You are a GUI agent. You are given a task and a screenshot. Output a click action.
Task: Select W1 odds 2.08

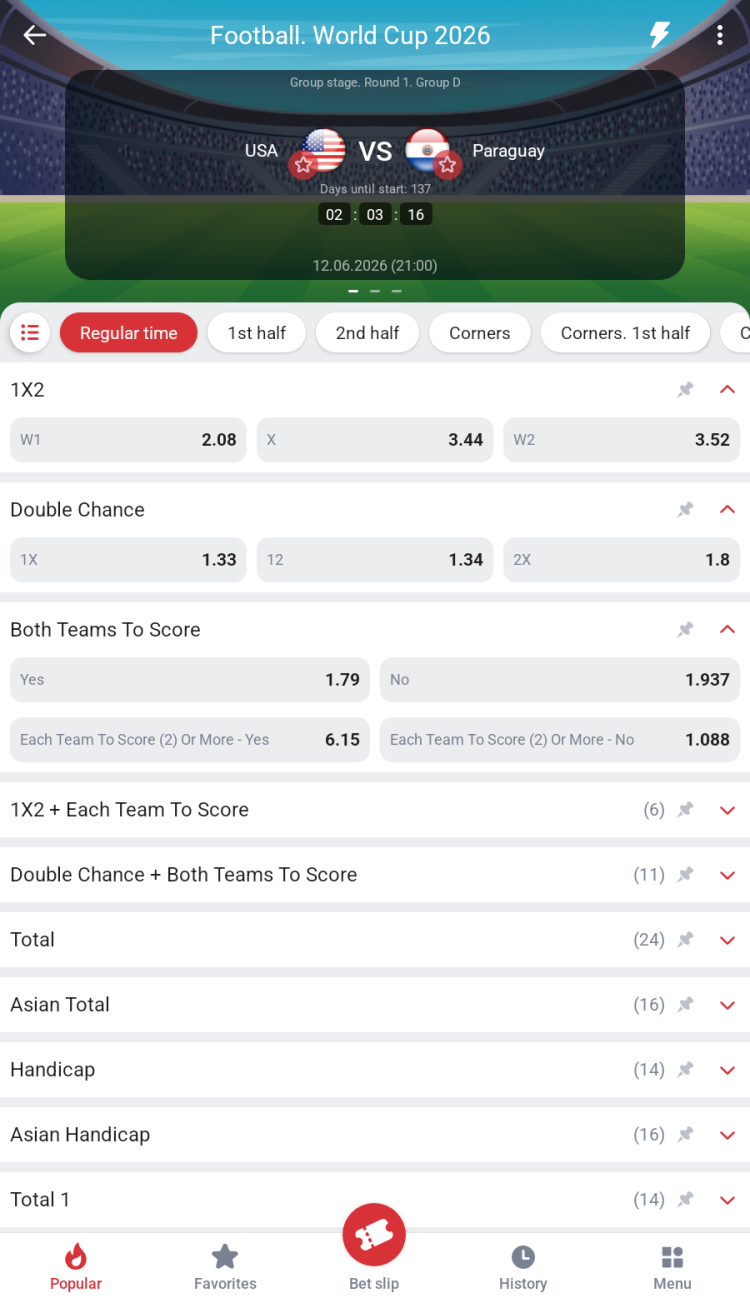[x=128, y=440]
